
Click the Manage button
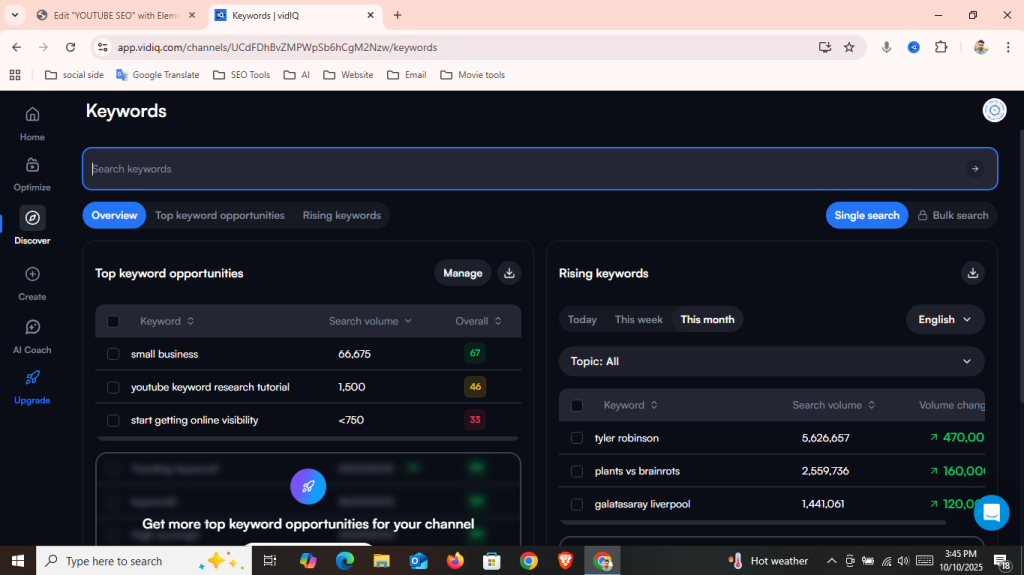coord(462,273)
